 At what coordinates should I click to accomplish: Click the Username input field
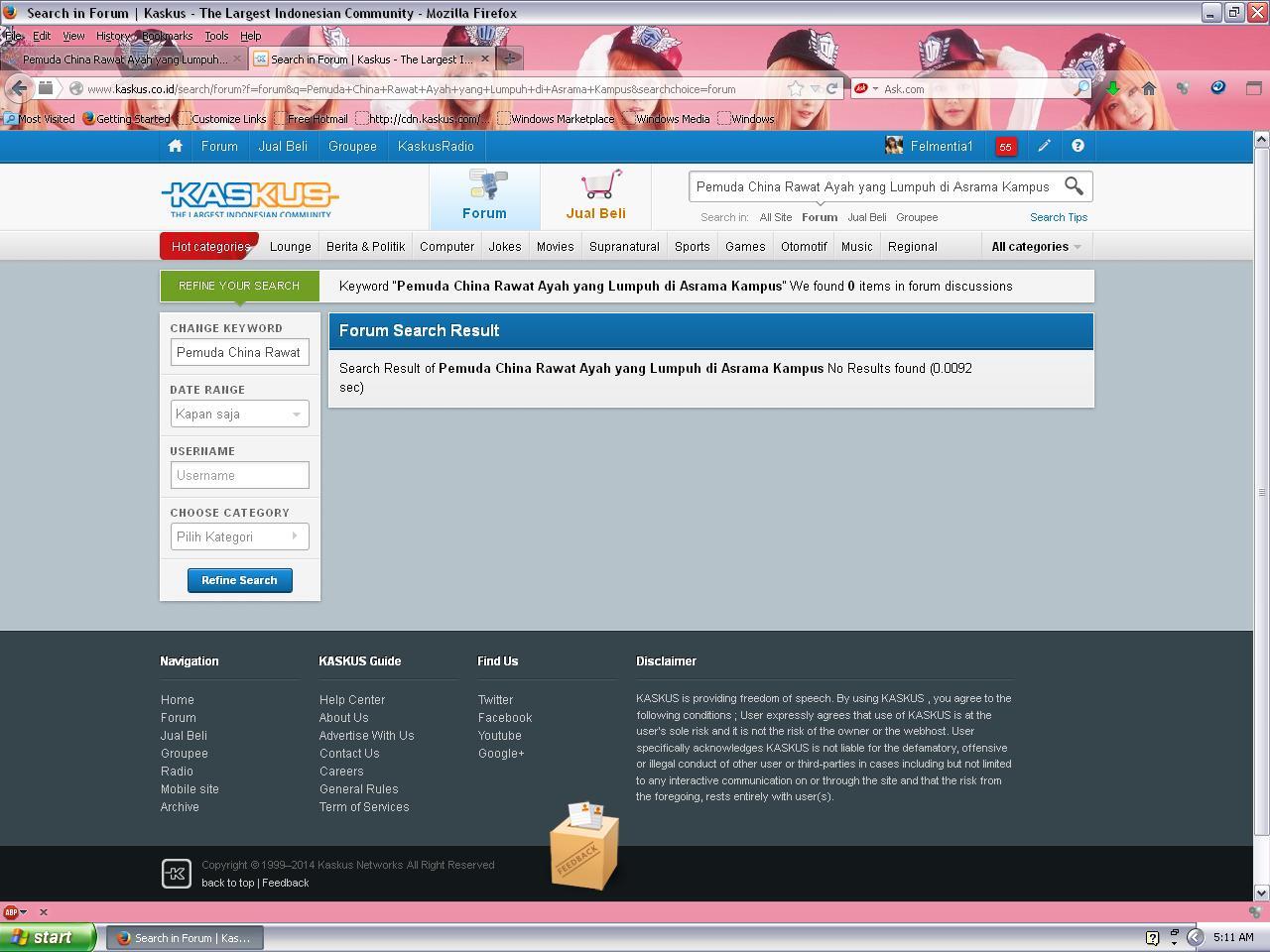tap(239, 475)
